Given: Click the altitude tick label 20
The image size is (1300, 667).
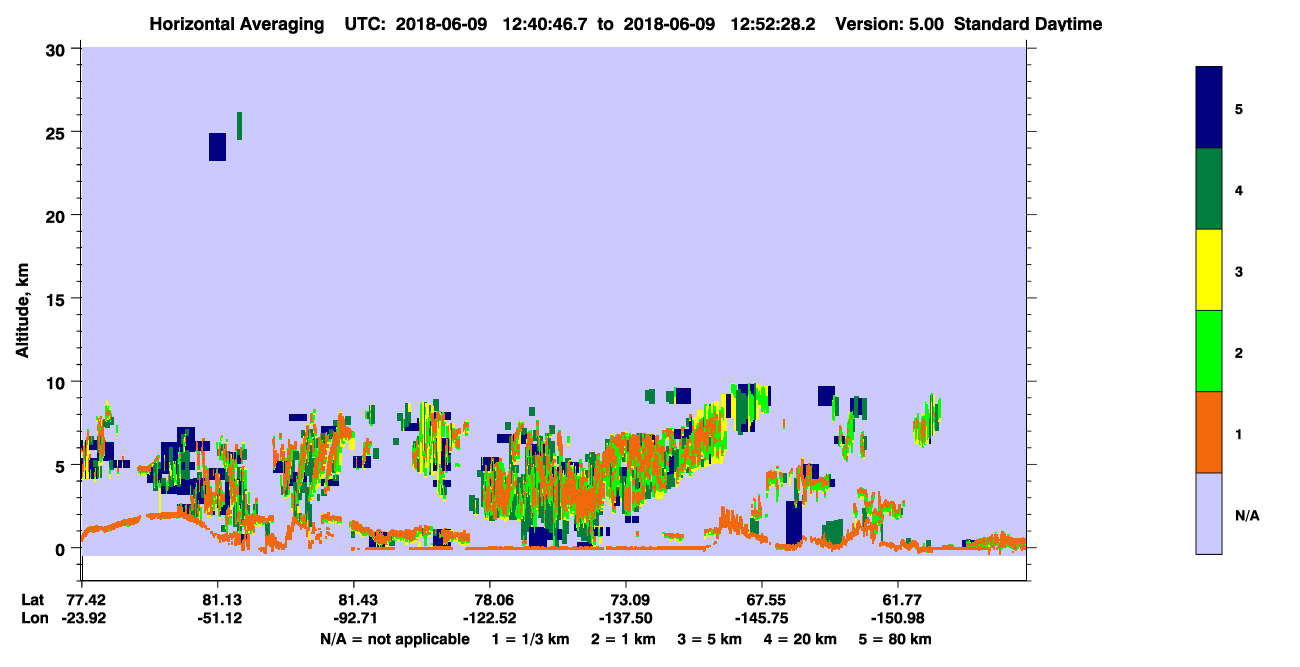Looking at the screenshot, I should (x=58, y=215).
